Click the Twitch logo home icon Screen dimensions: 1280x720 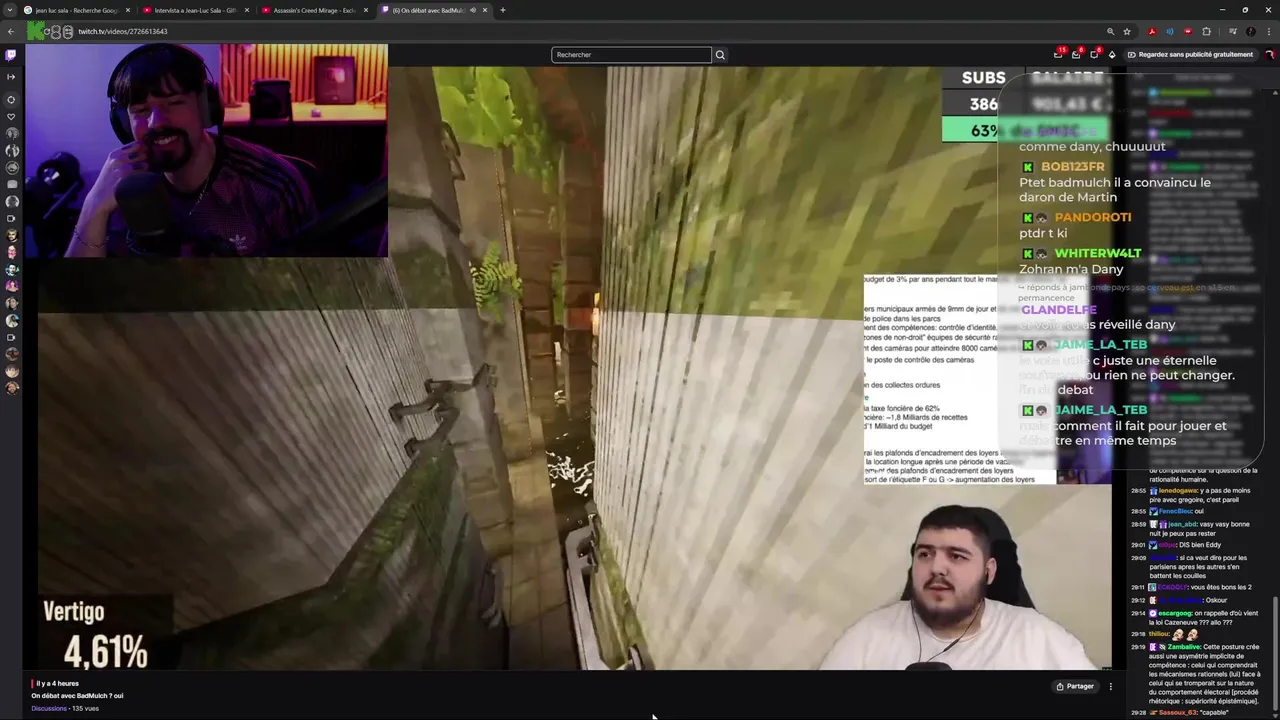coord(11,55)
